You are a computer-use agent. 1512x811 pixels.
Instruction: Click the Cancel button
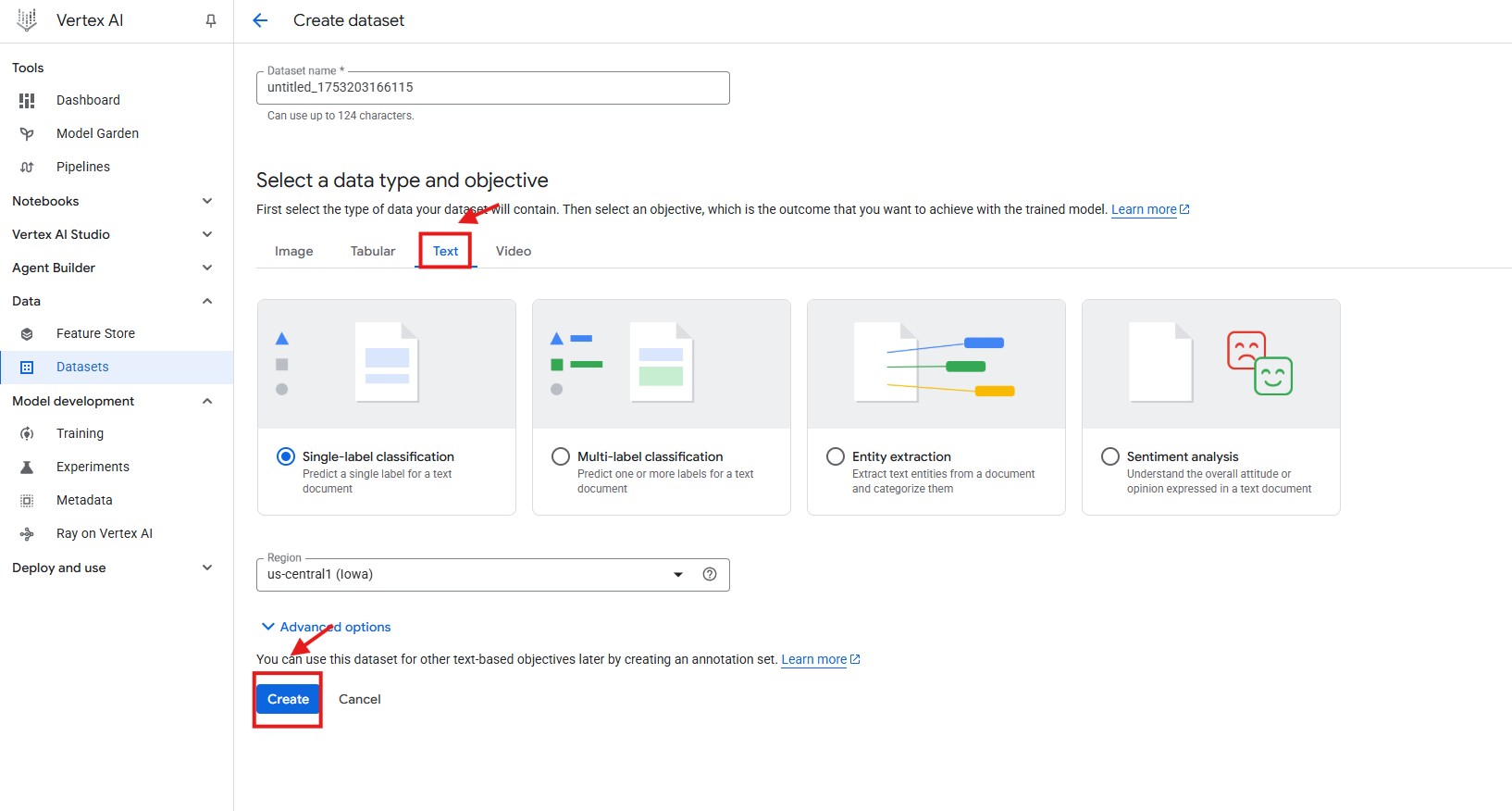(x=359, y=699)
